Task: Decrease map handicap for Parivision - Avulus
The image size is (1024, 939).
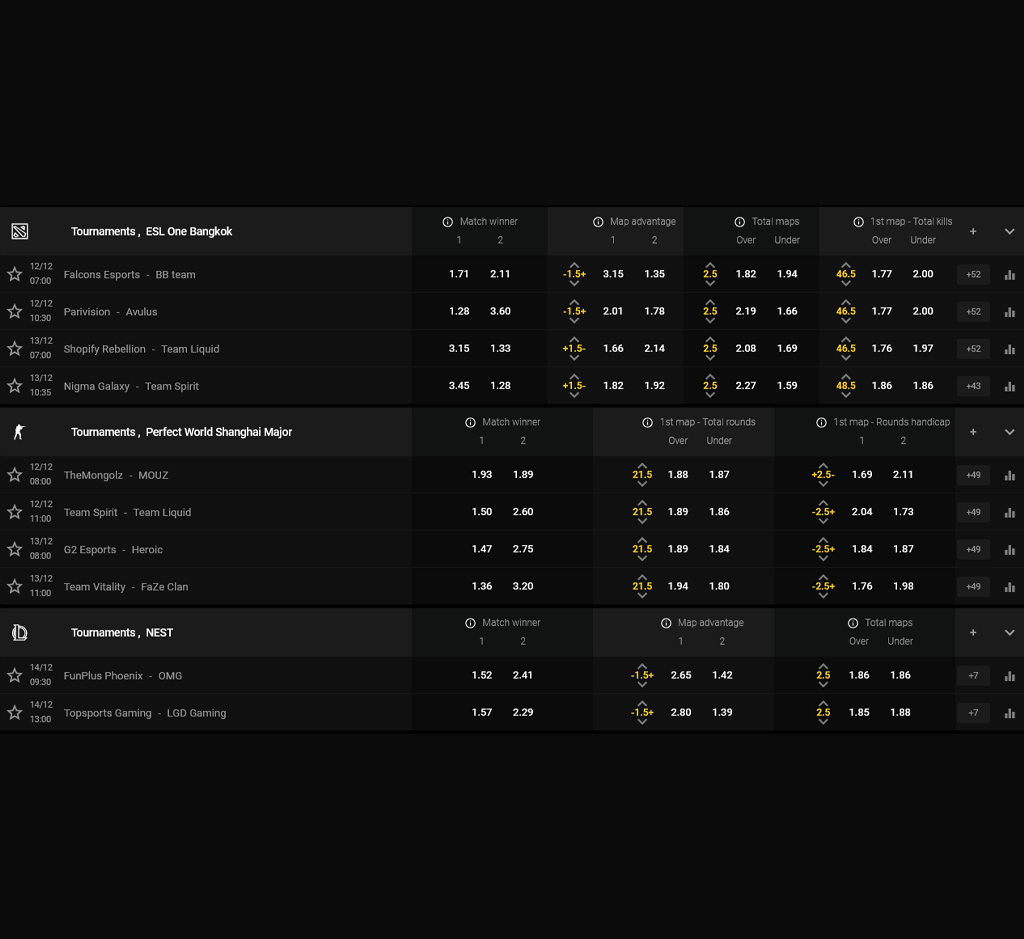Action: pyautogui.click(x=574, y=321)
